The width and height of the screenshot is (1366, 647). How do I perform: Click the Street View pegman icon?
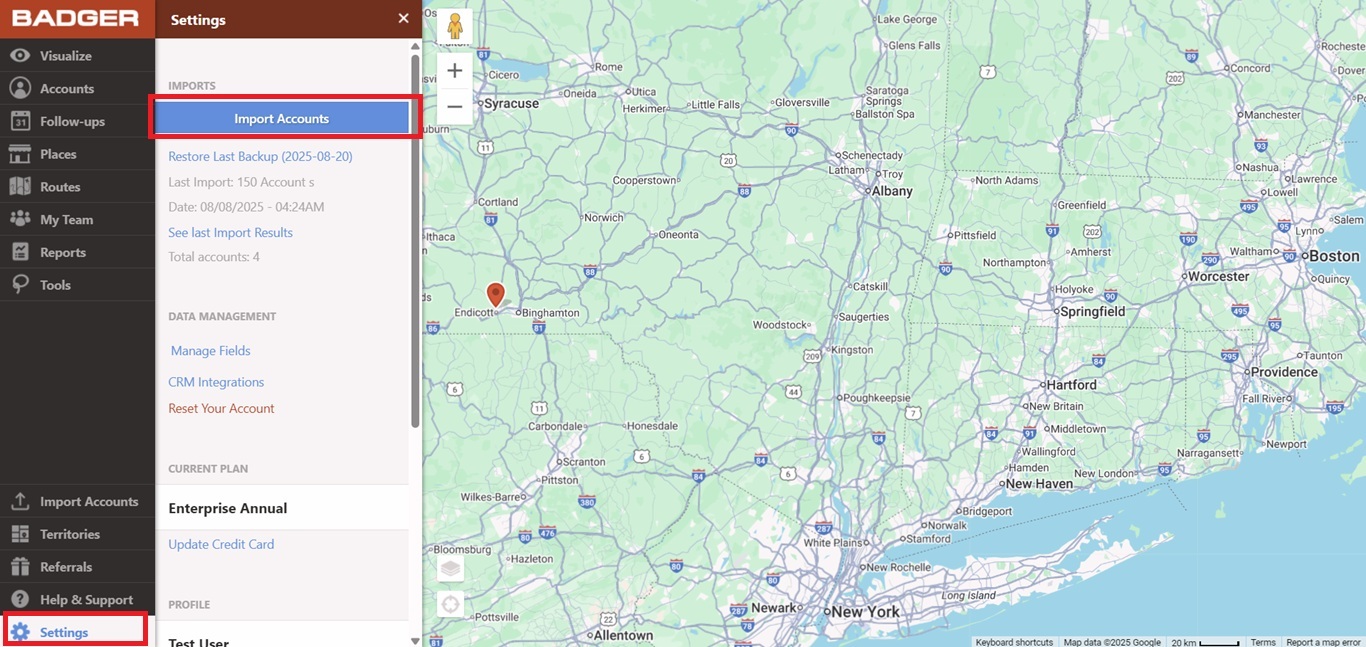coord(455,26)
